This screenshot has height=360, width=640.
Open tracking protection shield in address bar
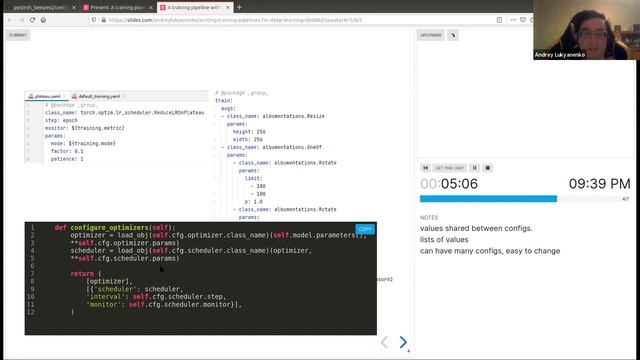pos(94,20)
